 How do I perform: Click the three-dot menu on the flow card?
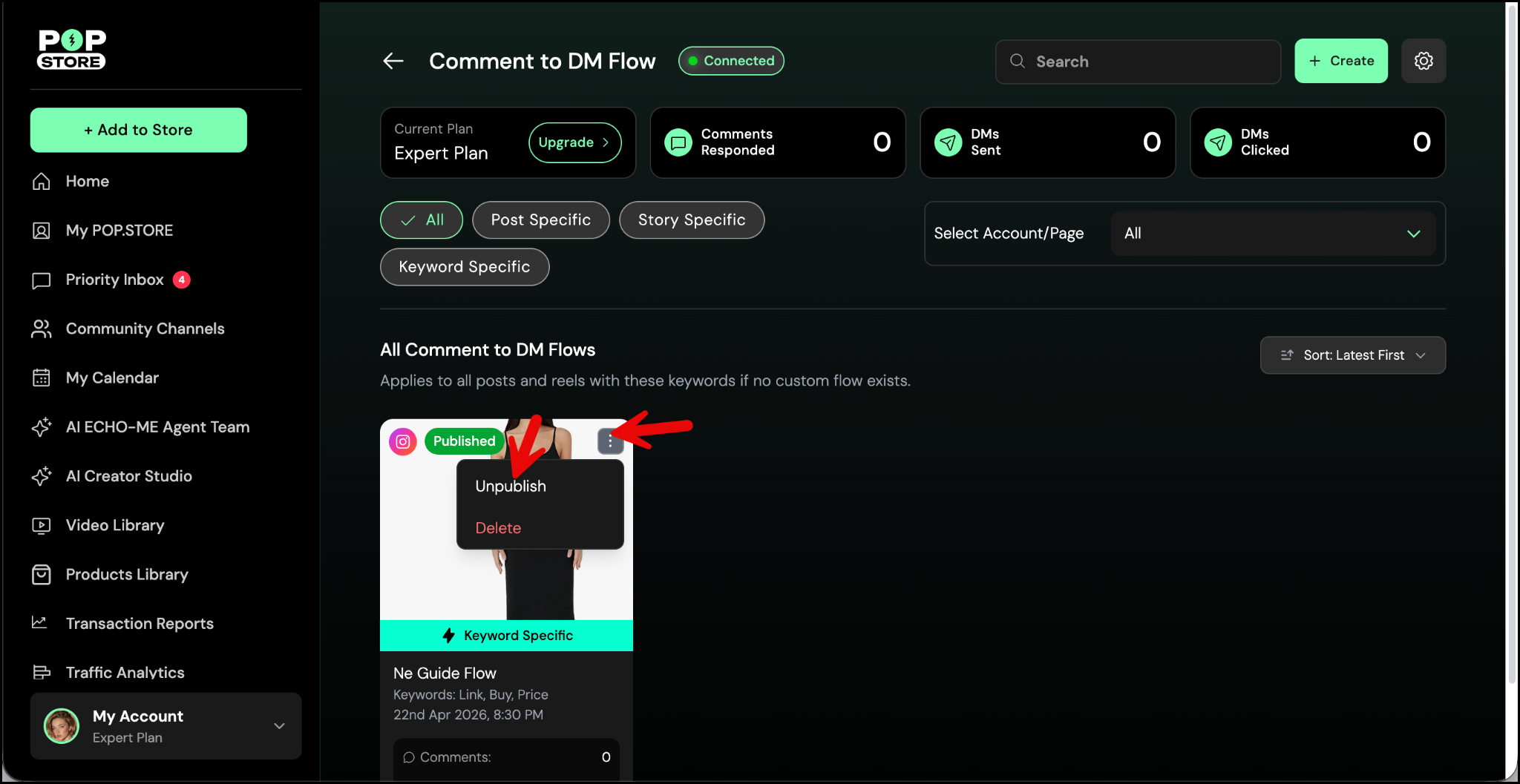[x=610, y=441]
